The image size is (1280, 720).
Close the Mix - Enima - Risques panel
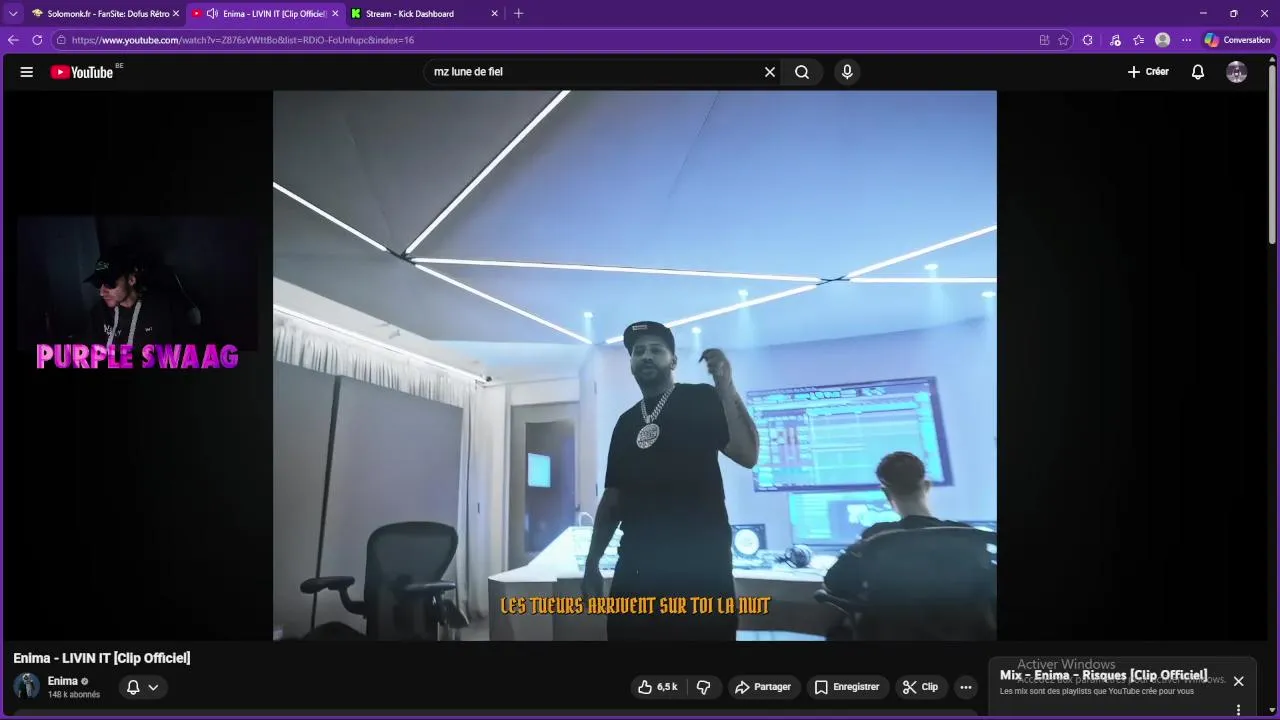click(1238, 681)
